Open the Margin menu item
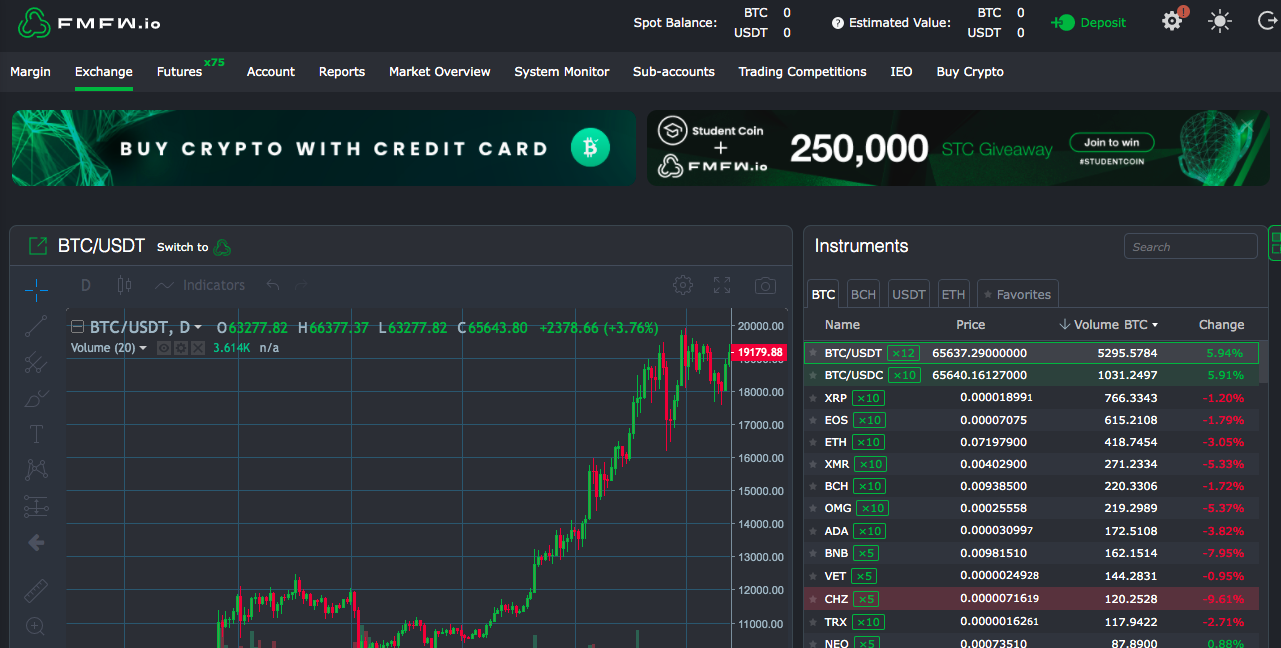This screenshot has width=1281, height=648. point(30,72)
